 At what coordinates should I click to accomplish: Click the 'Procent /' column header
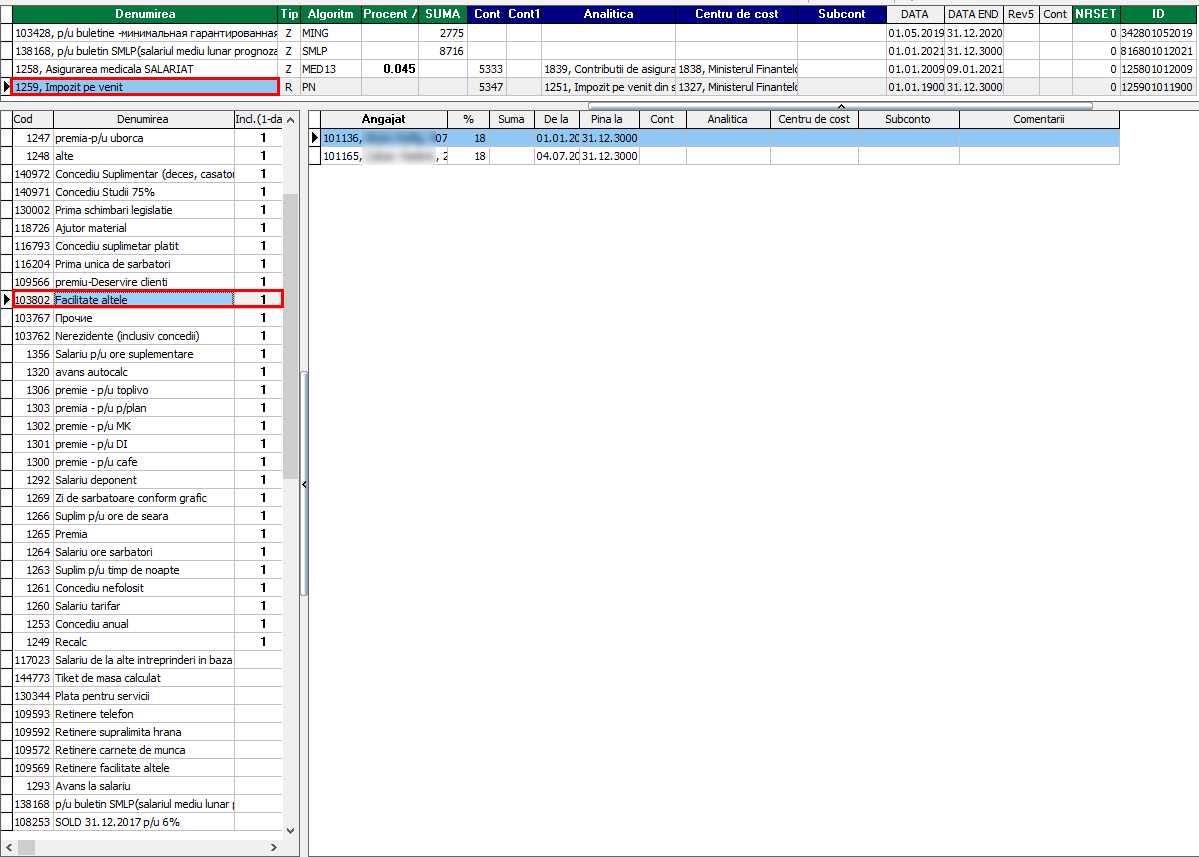pos(390,14)
